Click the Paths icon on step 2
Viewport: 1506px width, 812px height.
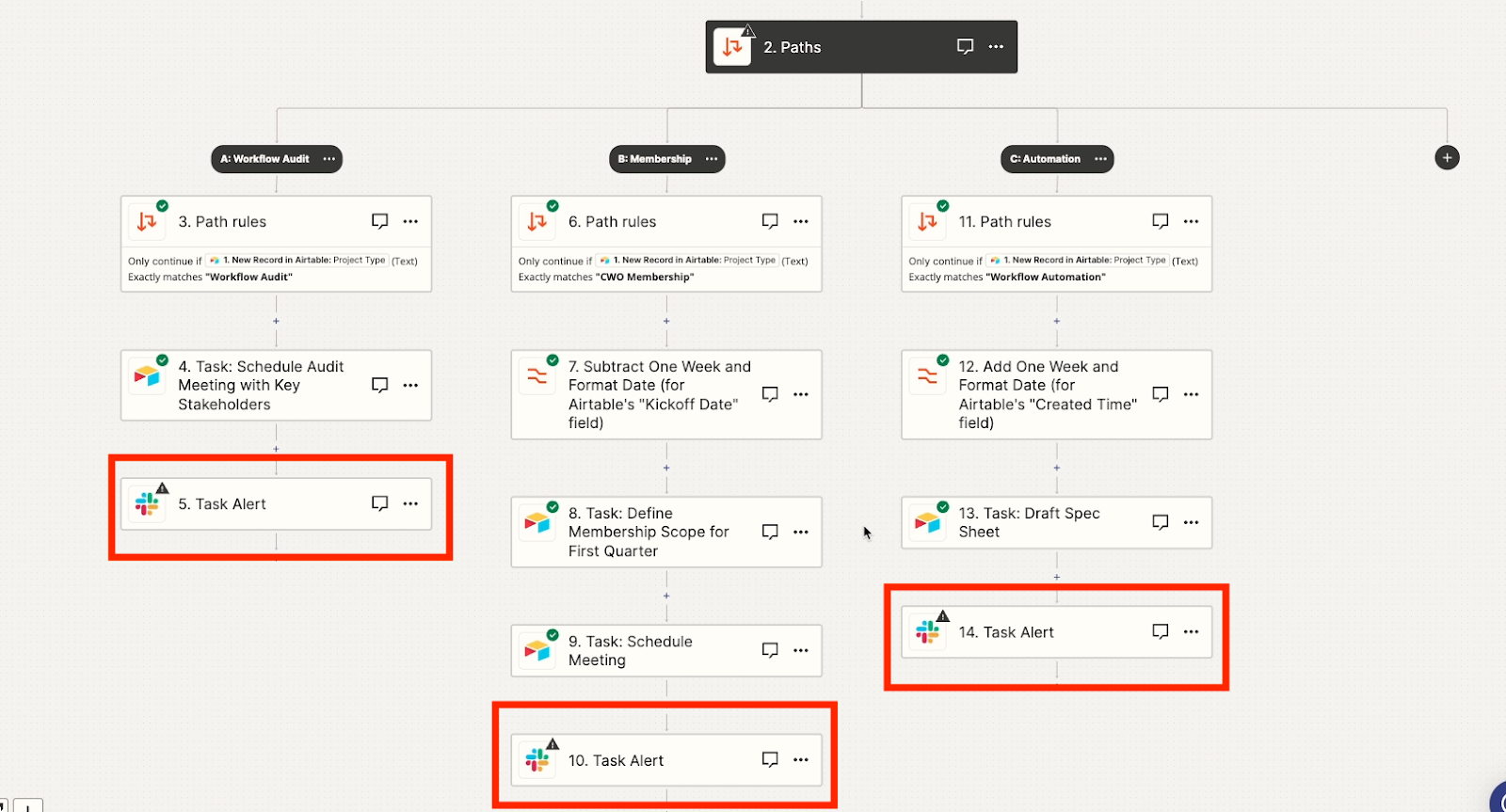click(x=732, y=46)
